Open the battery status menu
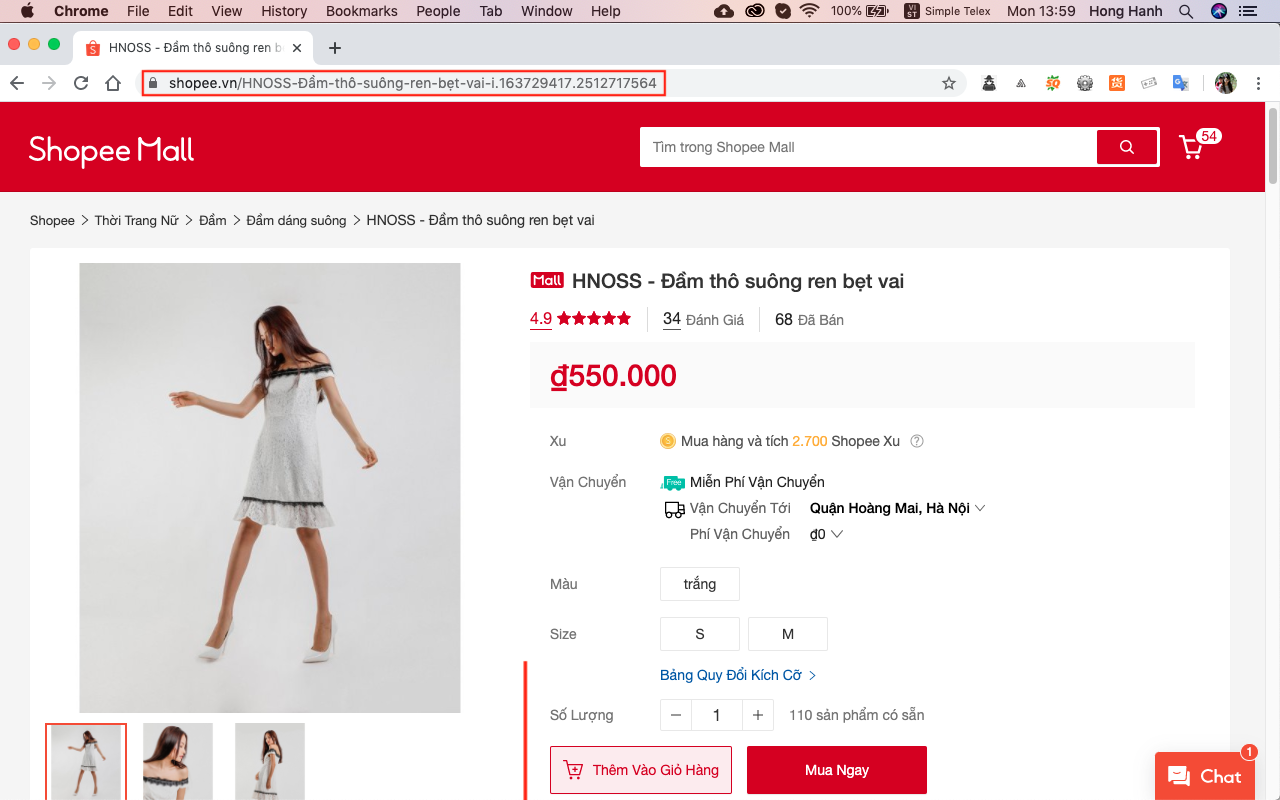 [859, 11]
